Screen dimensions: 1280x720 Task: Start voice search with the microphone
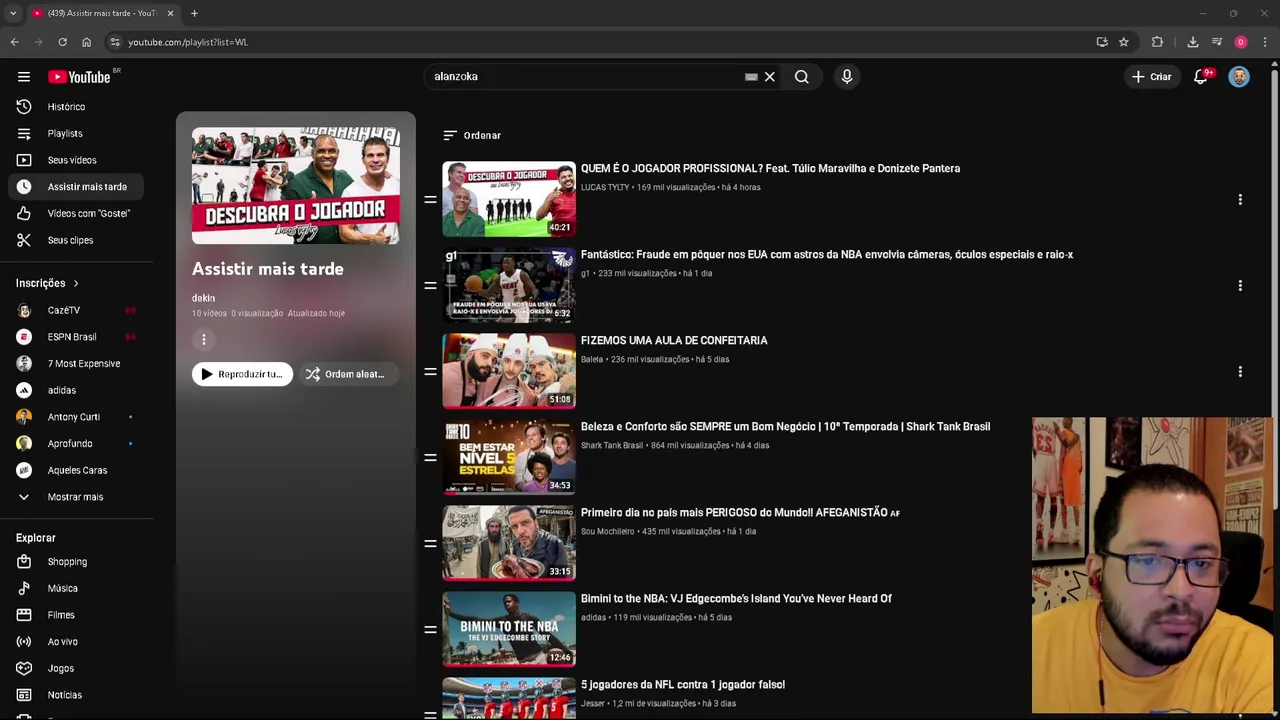[847, 77]
